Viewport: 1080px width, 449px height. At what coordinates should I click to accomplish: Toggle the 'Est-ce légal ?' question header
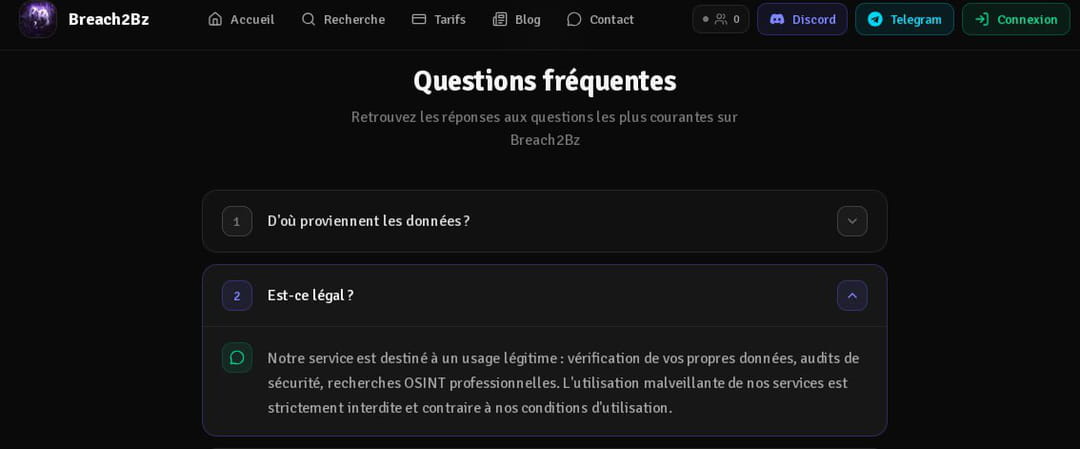544,295
